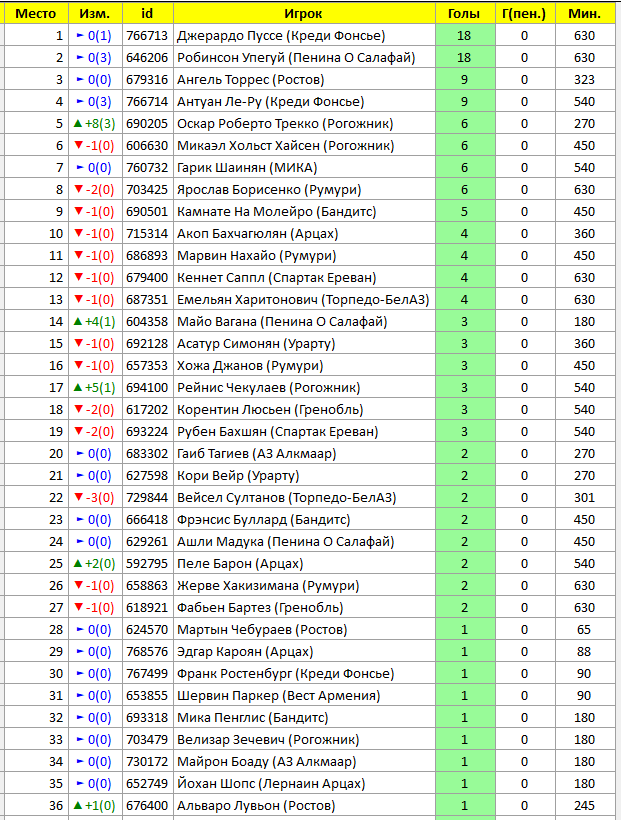Click minutes cell 88 for Эдгар Кароян
Viewport: 621px width, 820px height.
pyautogui.click(x=585, y=652)
